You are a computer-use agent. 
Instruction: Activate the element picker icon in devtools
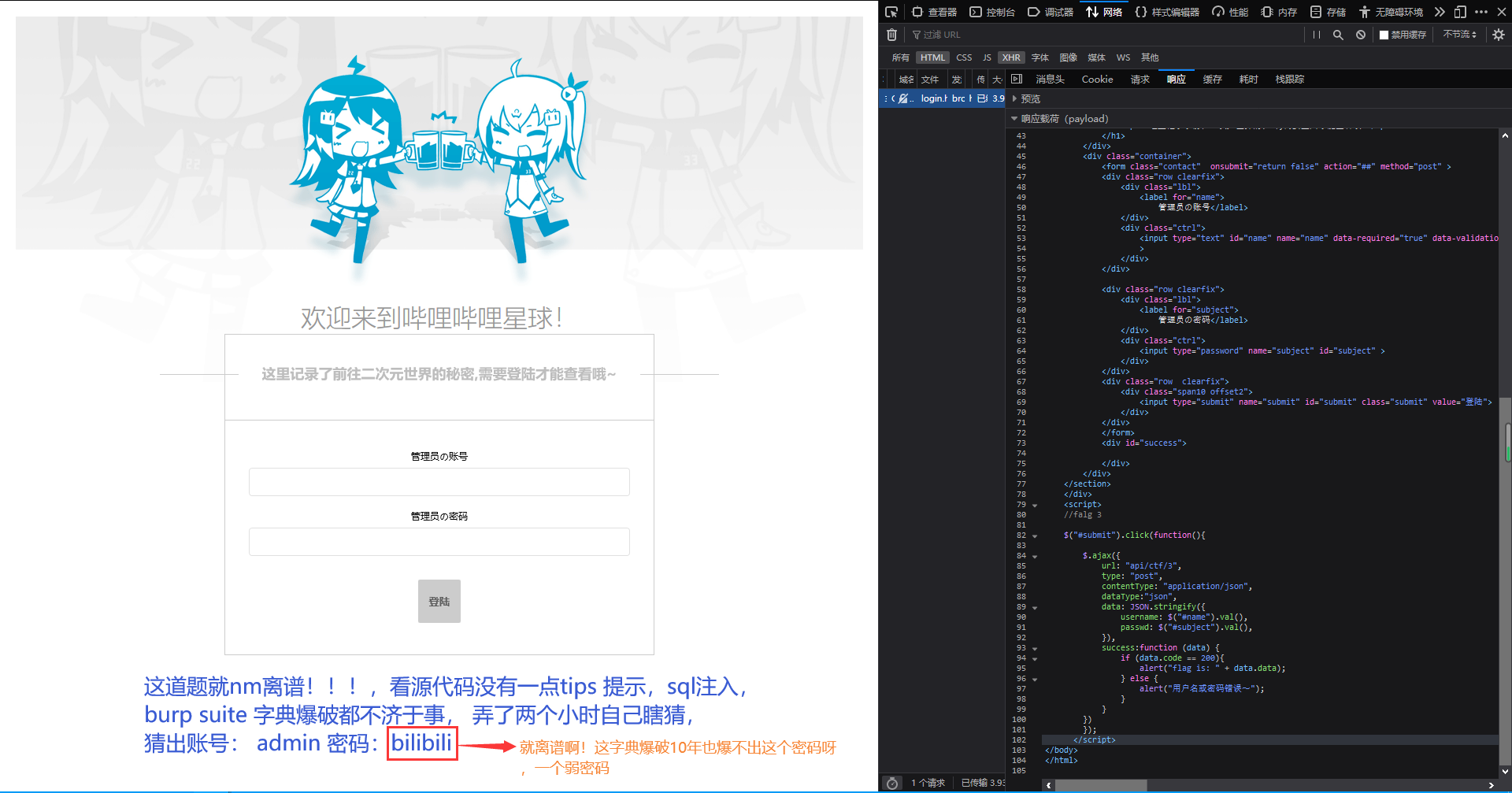[x=891, y=12]
